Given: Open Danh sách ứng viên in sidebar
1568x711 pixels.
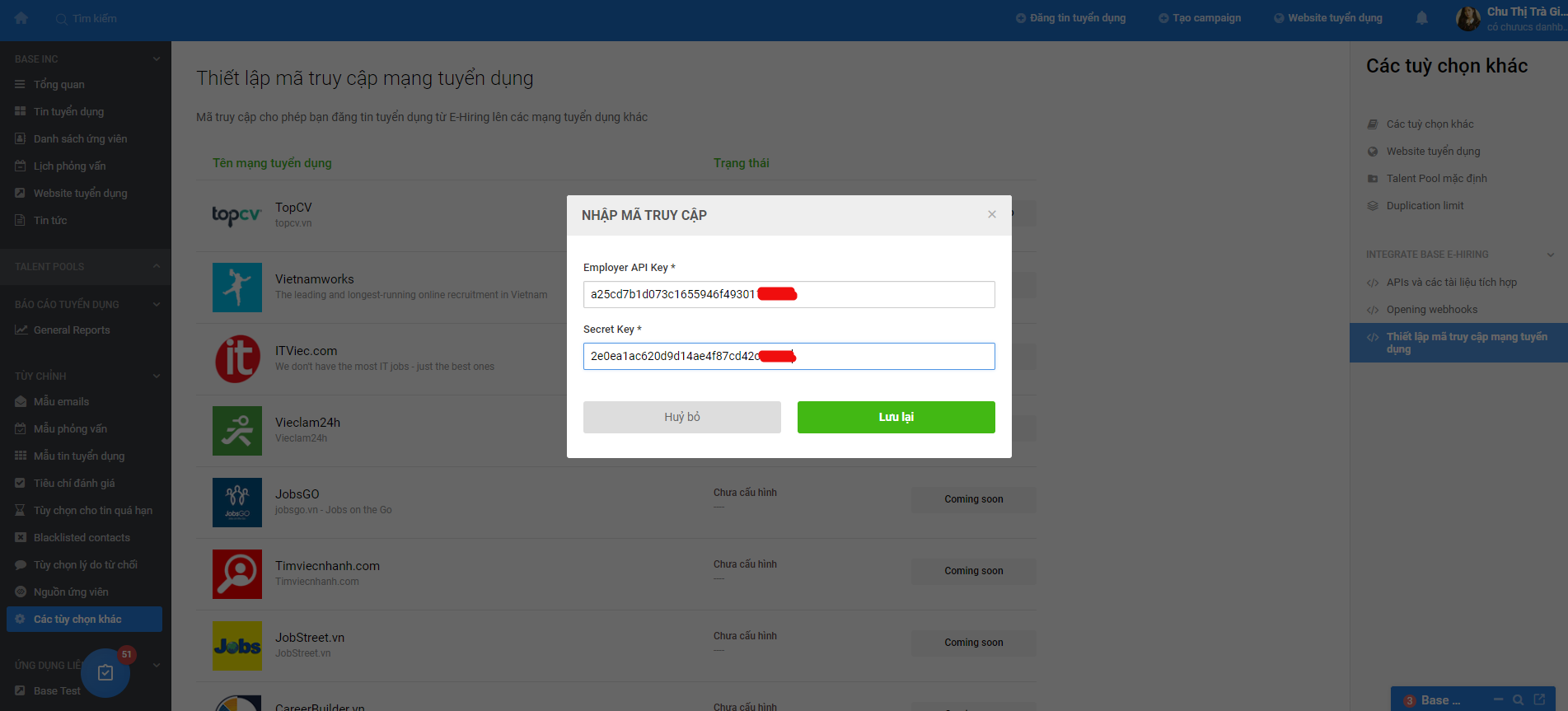Looking at the screenshot, I should (81, 138).
